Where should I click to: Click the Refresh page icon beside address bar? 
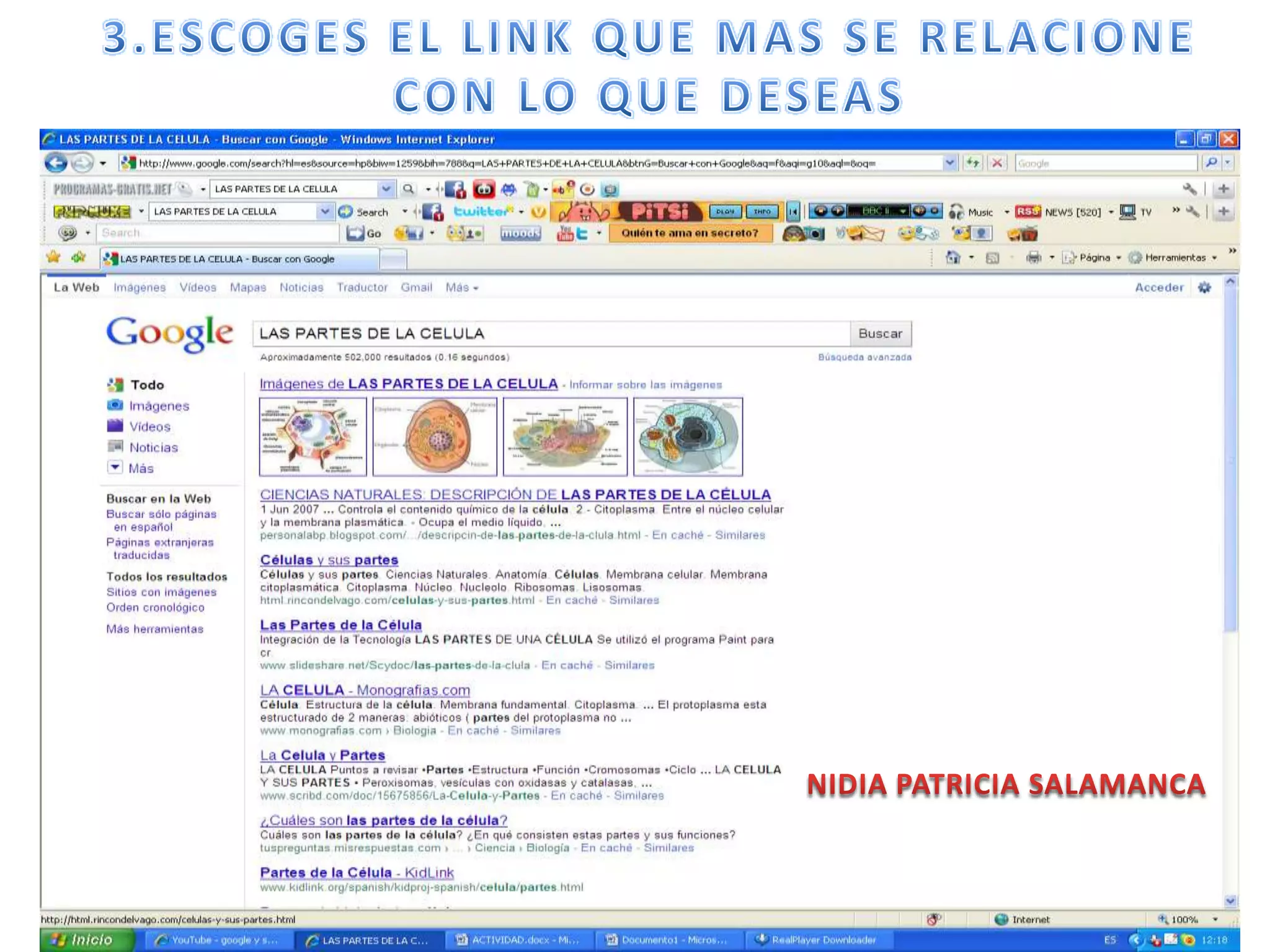(972, 163)
